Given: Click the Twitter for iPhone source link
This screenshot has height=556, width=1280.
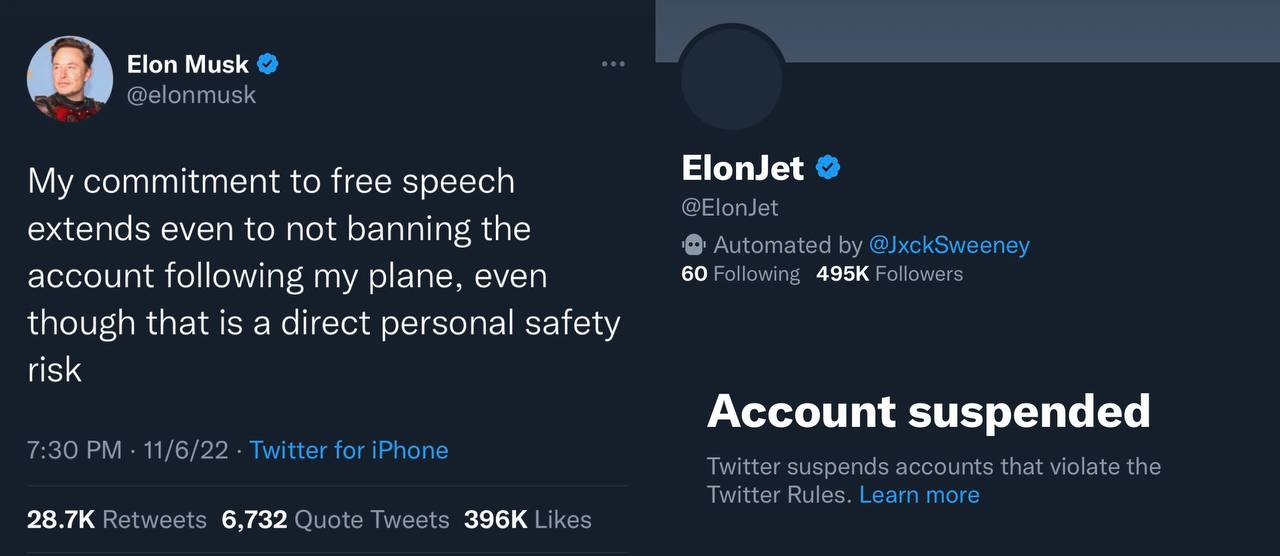Looking at the screenshot, I should [349, 450].
